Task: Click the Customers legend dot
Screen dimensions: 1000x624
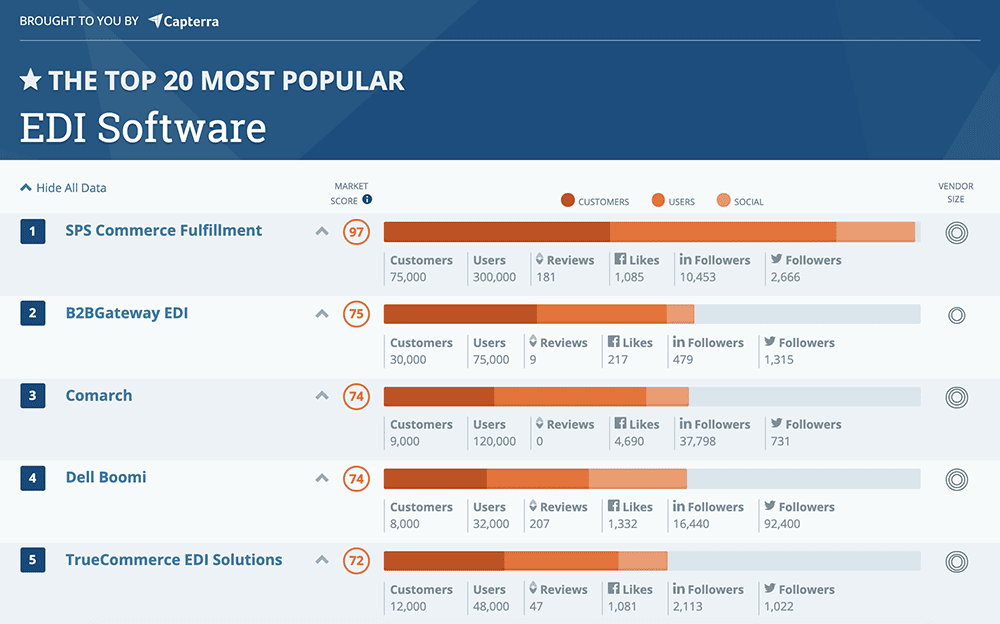Action: click(x=568, y=200)
